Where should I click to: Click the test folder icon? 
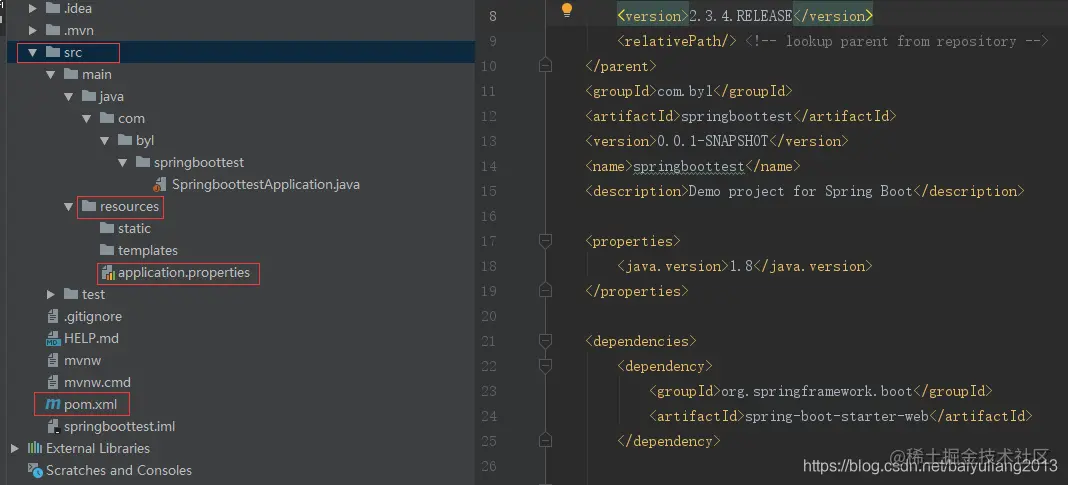pyautogui.click(x=71, y=294)
